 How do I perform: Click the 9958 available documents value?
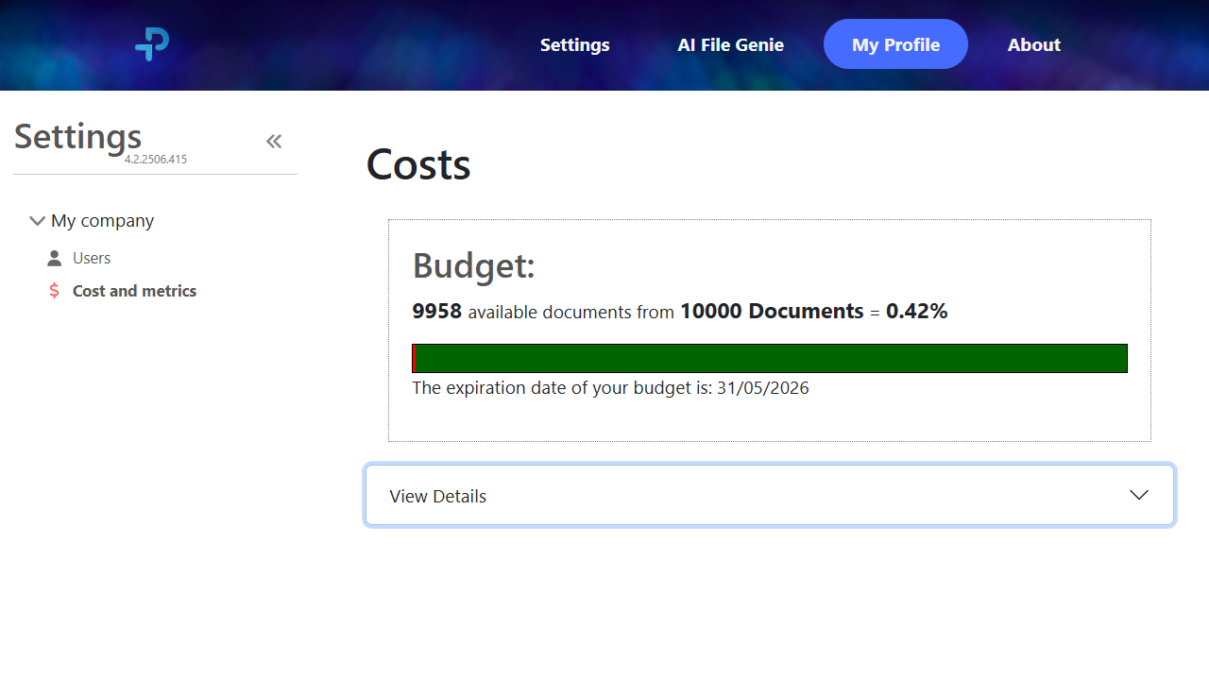point(437,311)
